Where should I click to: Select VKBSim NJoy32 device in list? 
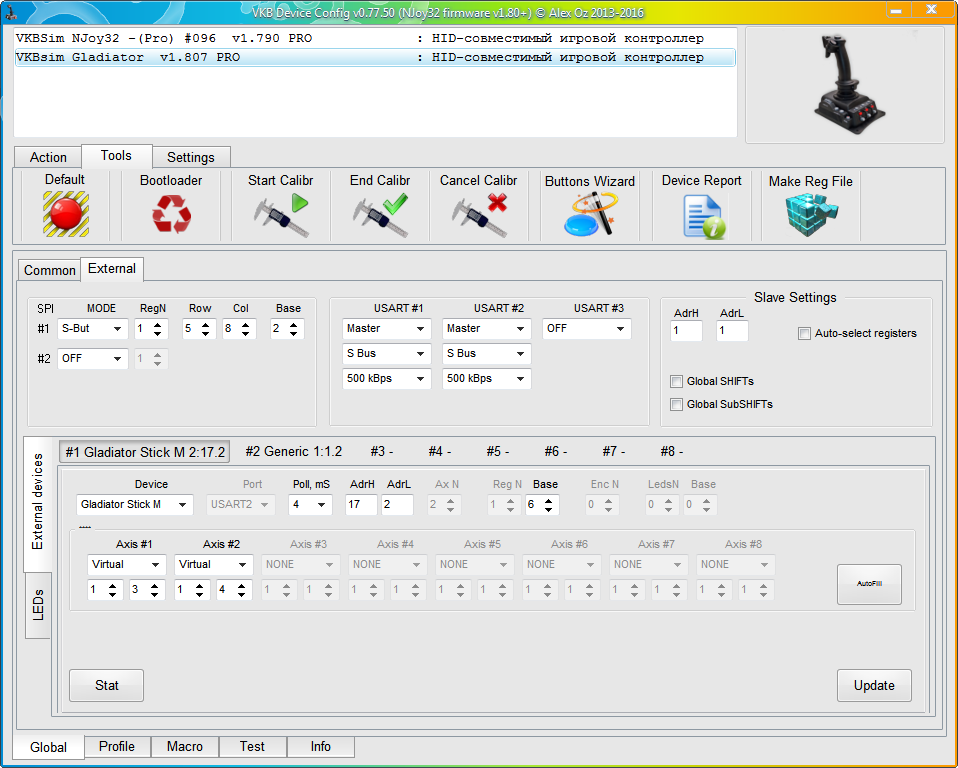[x=375, y=38]
